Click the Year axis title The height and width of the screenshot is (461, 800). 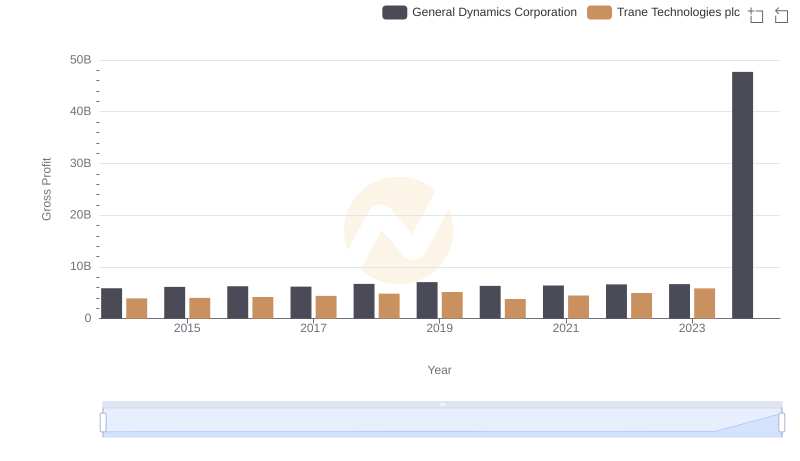point(439,370)
